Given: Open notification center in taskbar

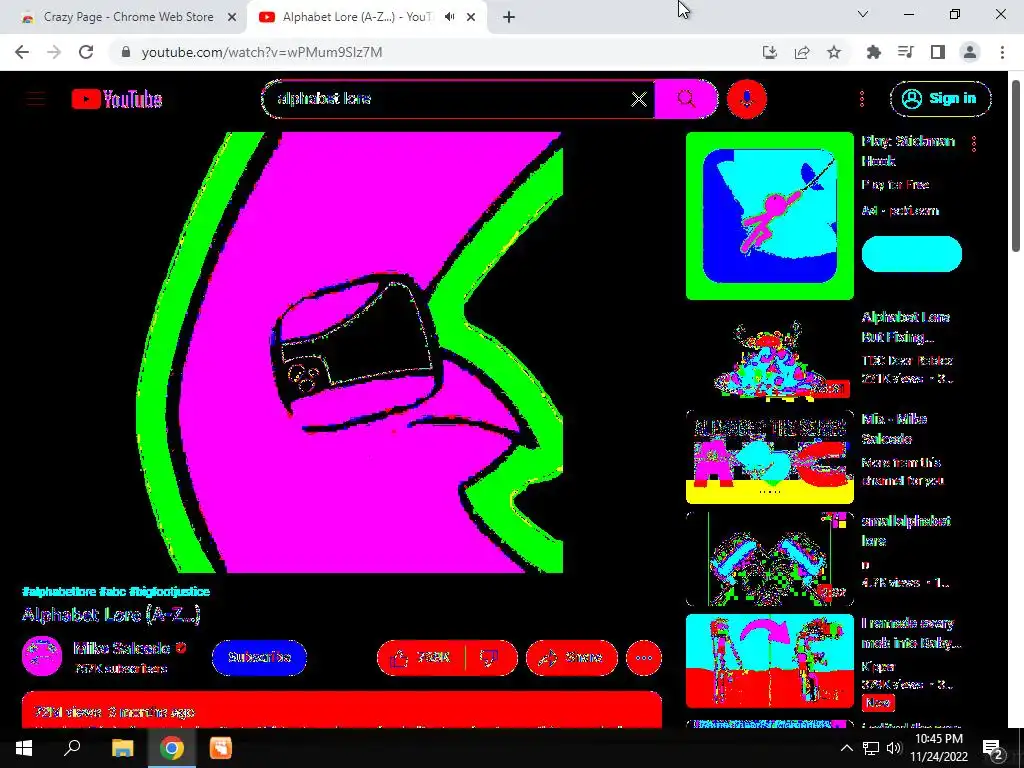Looking at the screenshot, I should coord(993,749).
